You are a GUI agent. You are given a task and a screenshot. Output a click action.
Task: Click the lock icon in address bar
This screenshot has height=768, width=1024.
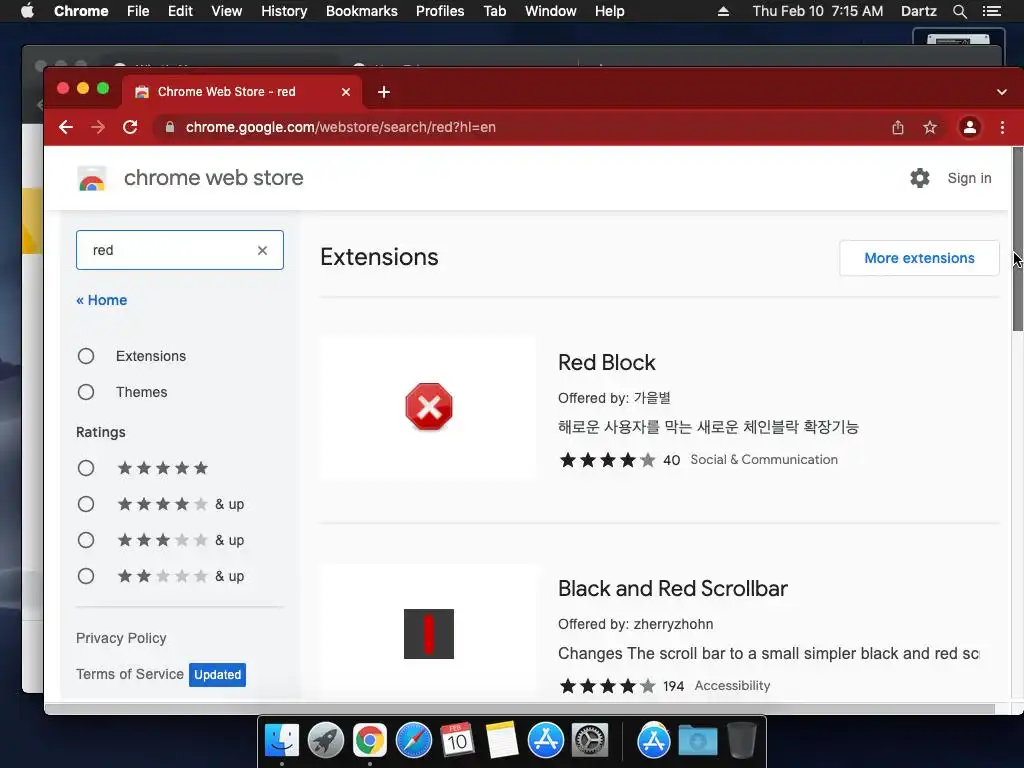coord(170,127)
